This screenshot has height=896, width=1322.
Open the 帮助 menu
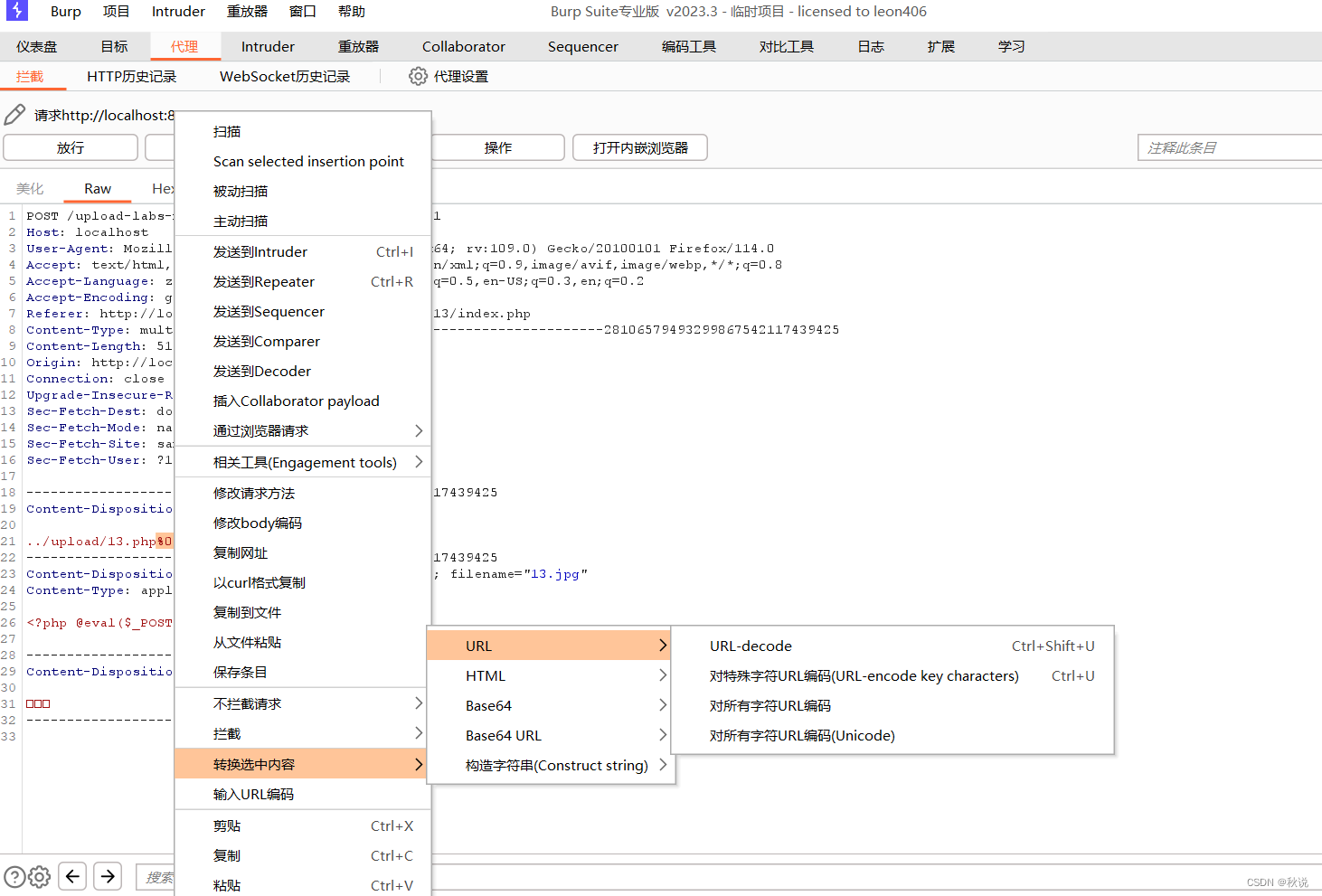pyautogui.click(x=352, y=12)
